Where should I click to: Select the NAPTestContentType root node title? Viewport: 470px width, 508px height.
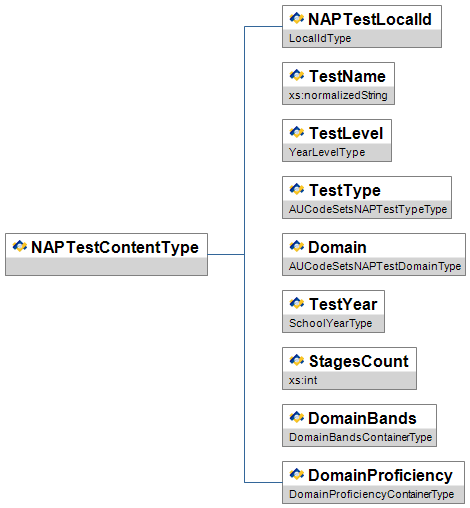coord(115,248)
